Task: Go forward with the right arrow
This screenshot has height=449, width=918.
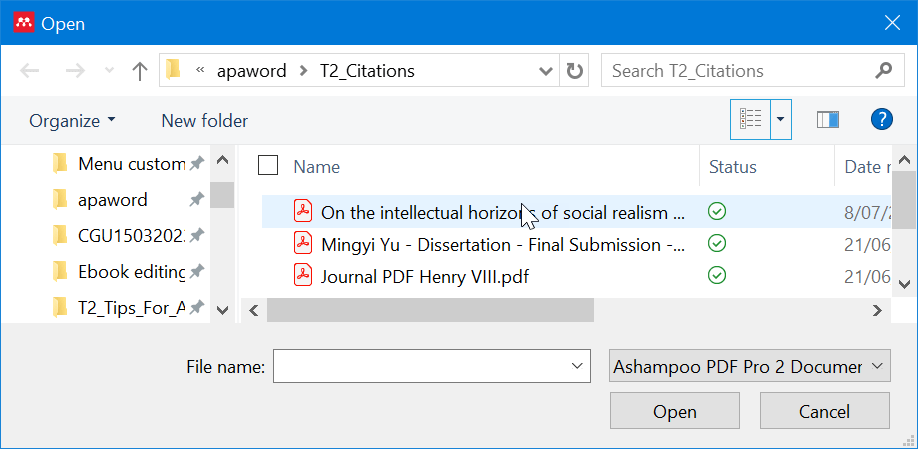Action: click(x=75, y=71)
